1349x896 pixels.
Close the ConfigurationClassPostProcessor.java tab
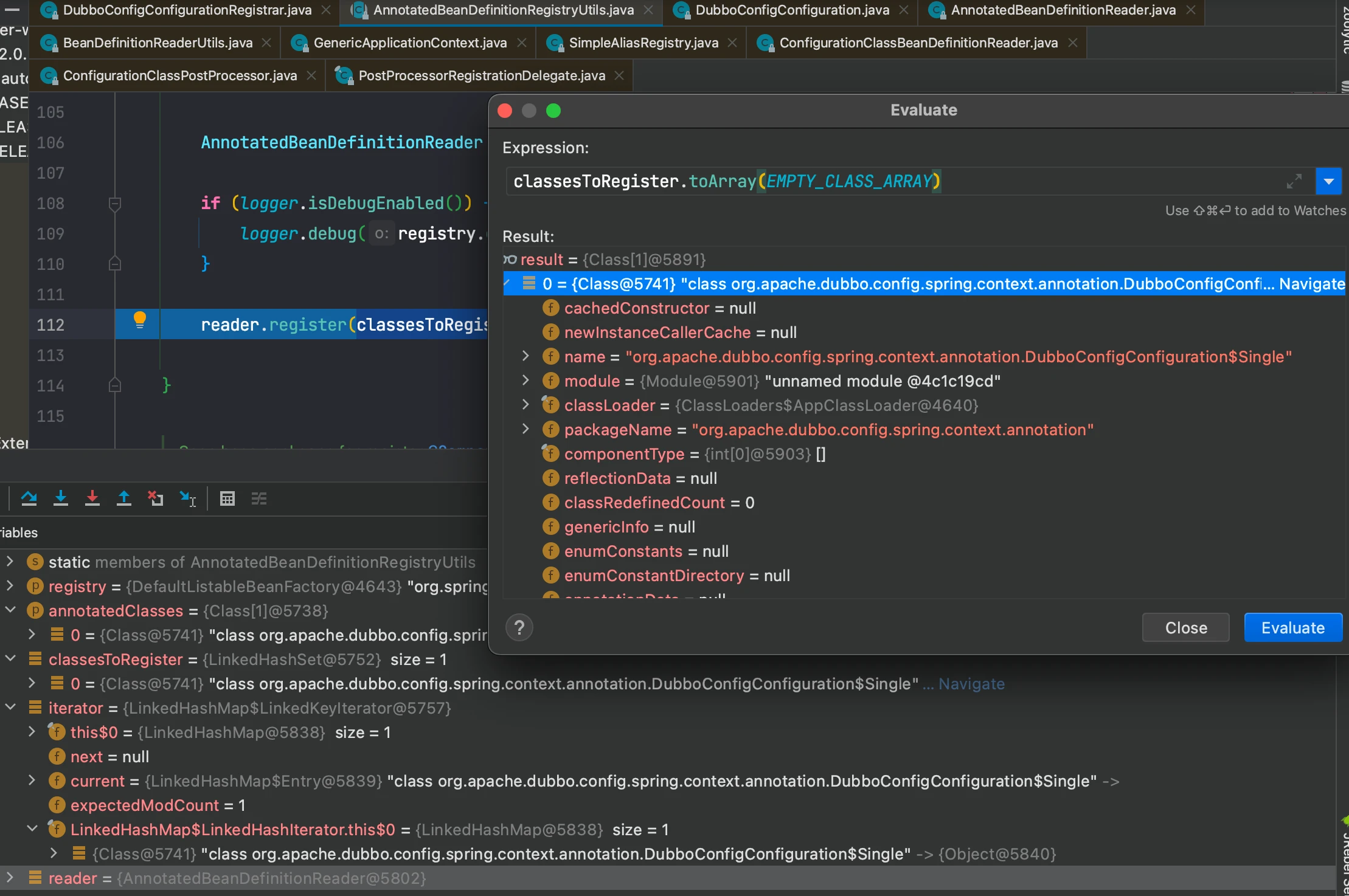tap(311, 75)
